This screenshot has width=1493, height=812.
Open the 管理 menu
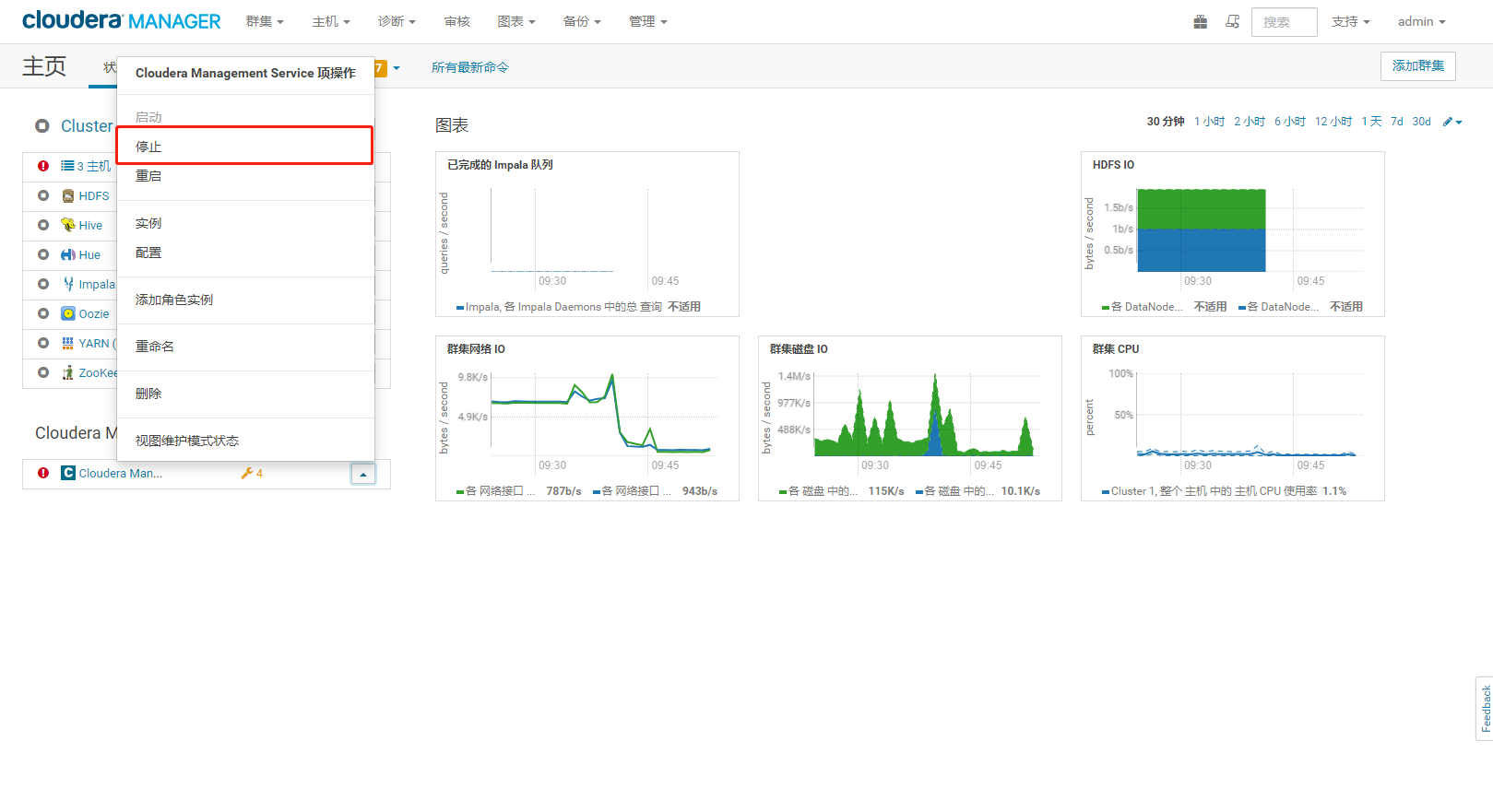click(648, 21)
